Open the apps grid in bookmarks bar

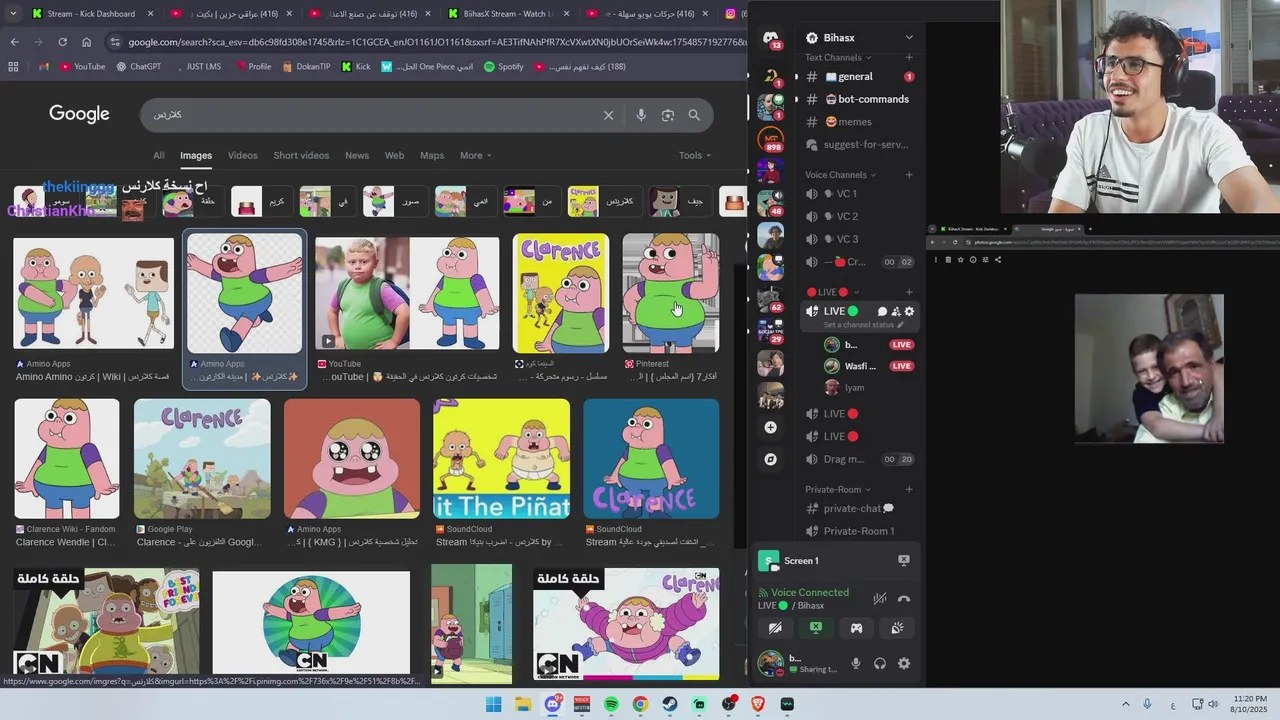13,67
